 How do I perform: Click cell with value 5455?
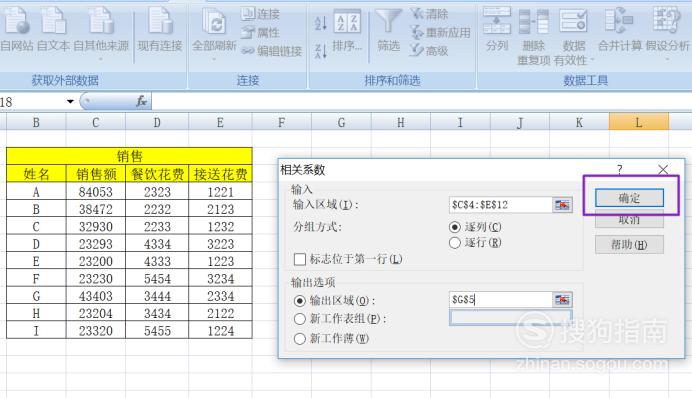click(157, 330)
